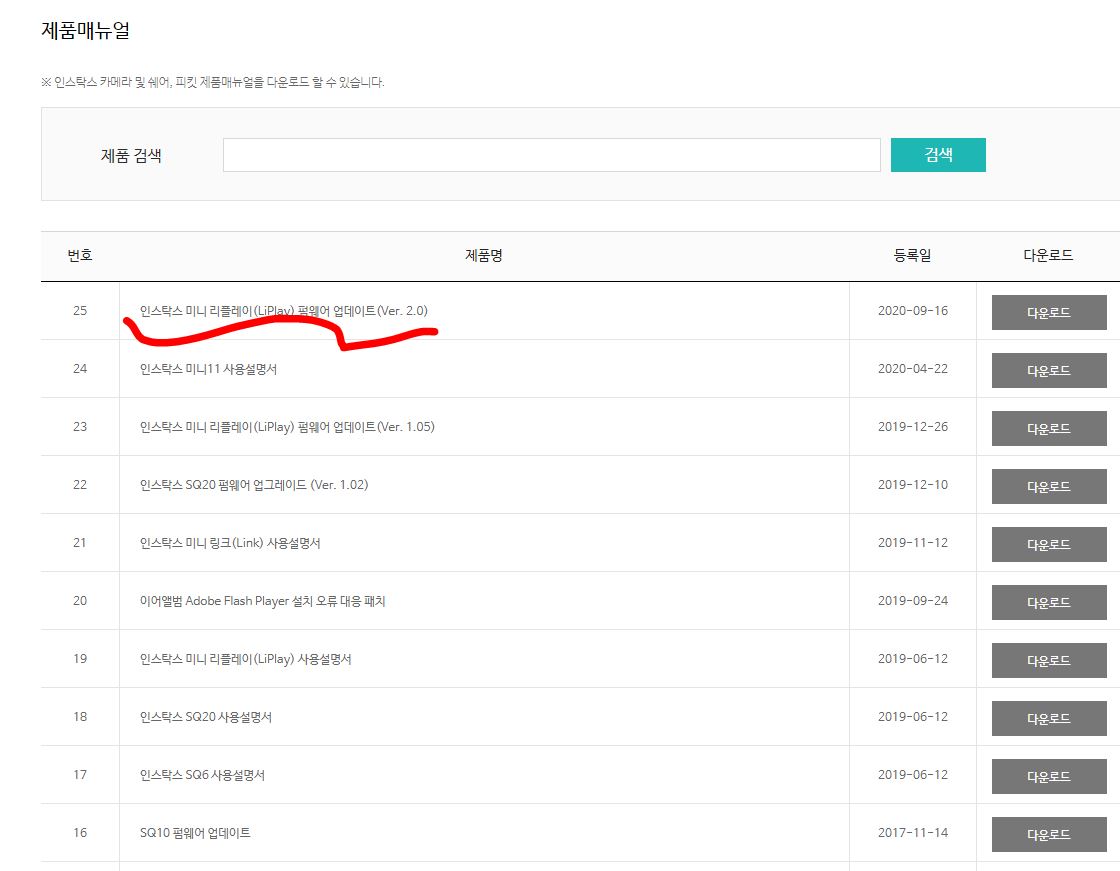Select date 2019-09-24

pos(913,601)
